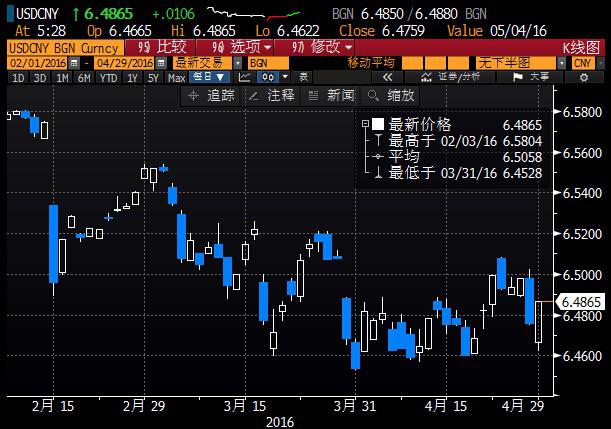Viewport: 611px width, 429px height.
Task: Click the USDCNY BGN Curncy security field
Action: click(x=64, y=48)
